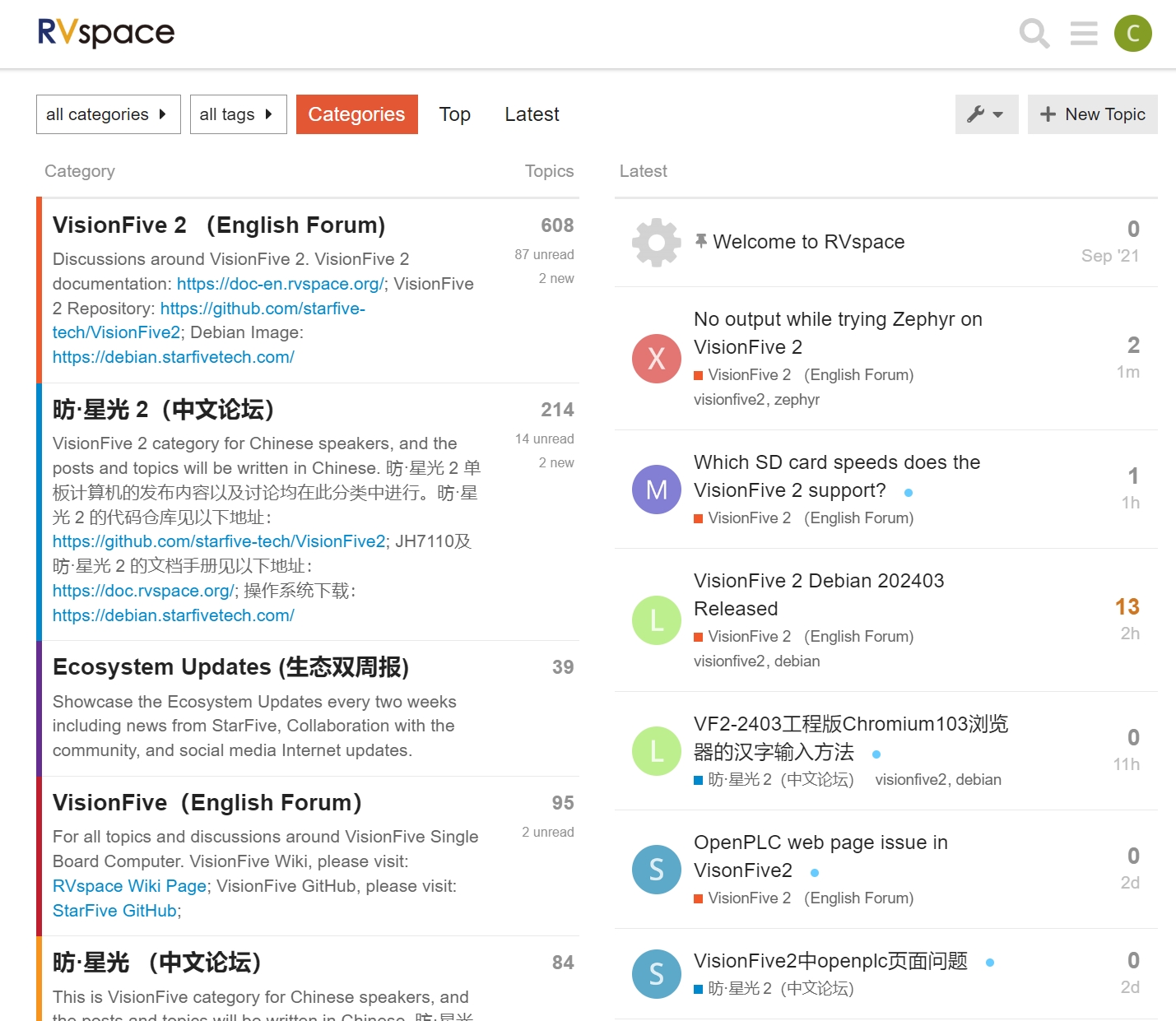The height and width of the screenshot is (1021, 1176).
Task: Open VF2-2403工程版Chromium103 topic
Action: pyautogui.click(x=851, y=738)
